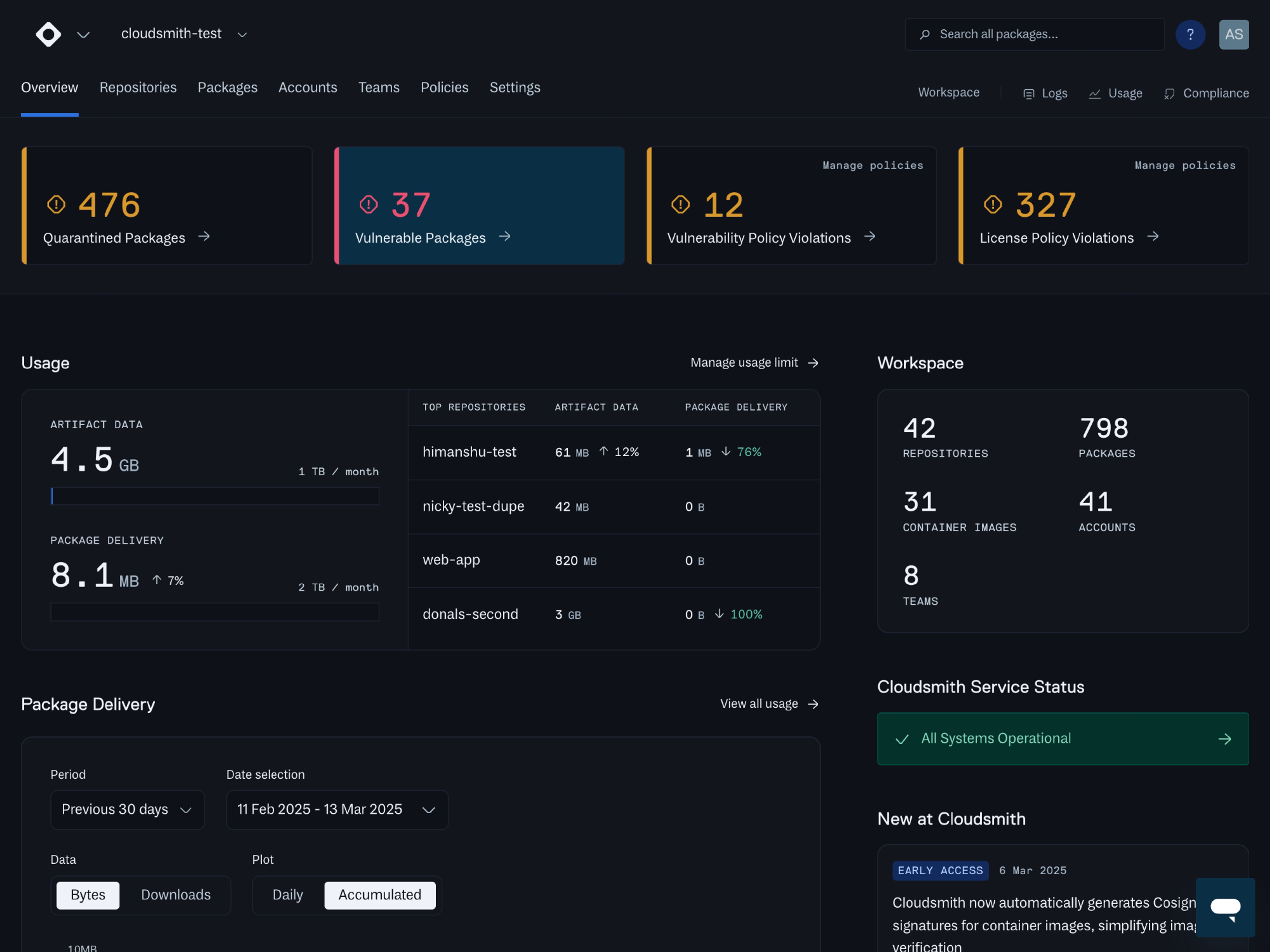Click the Compliance icon link
Image resolution: width=1270 pixels, height=952 pixels.
click(x=1206, y=93)
